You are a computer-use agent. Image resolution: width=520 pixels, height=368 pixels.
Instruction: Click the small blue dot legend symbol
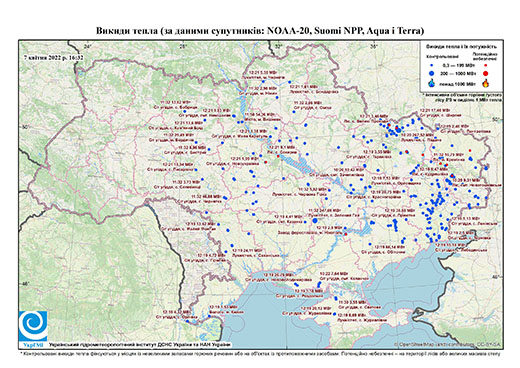click(x=432, y=66)
